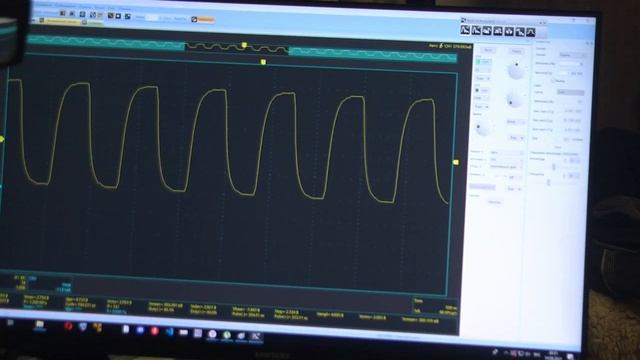Click the white-square stop icon in main toolbar
The image size is (640, 360).
[x=118, y=16]
